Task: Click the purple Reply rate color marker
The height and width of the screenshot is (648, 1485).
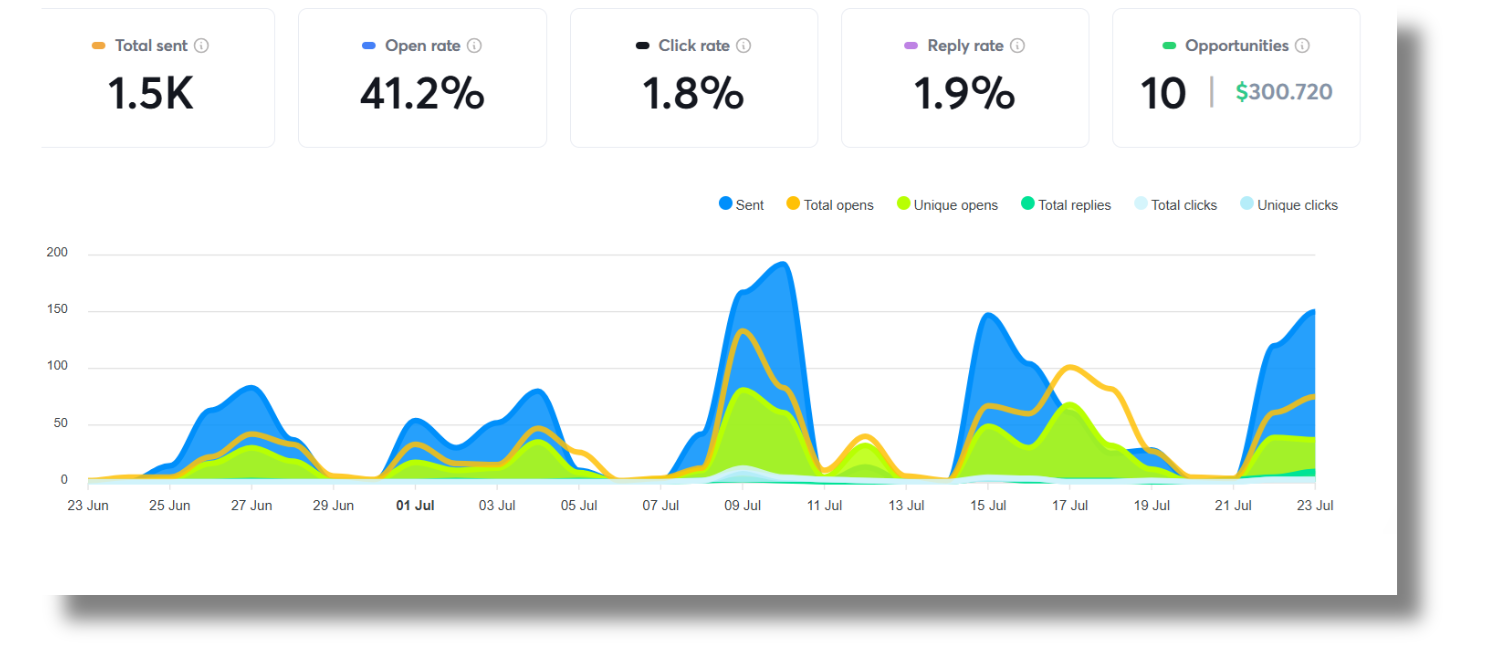Action: coord(911,46)
